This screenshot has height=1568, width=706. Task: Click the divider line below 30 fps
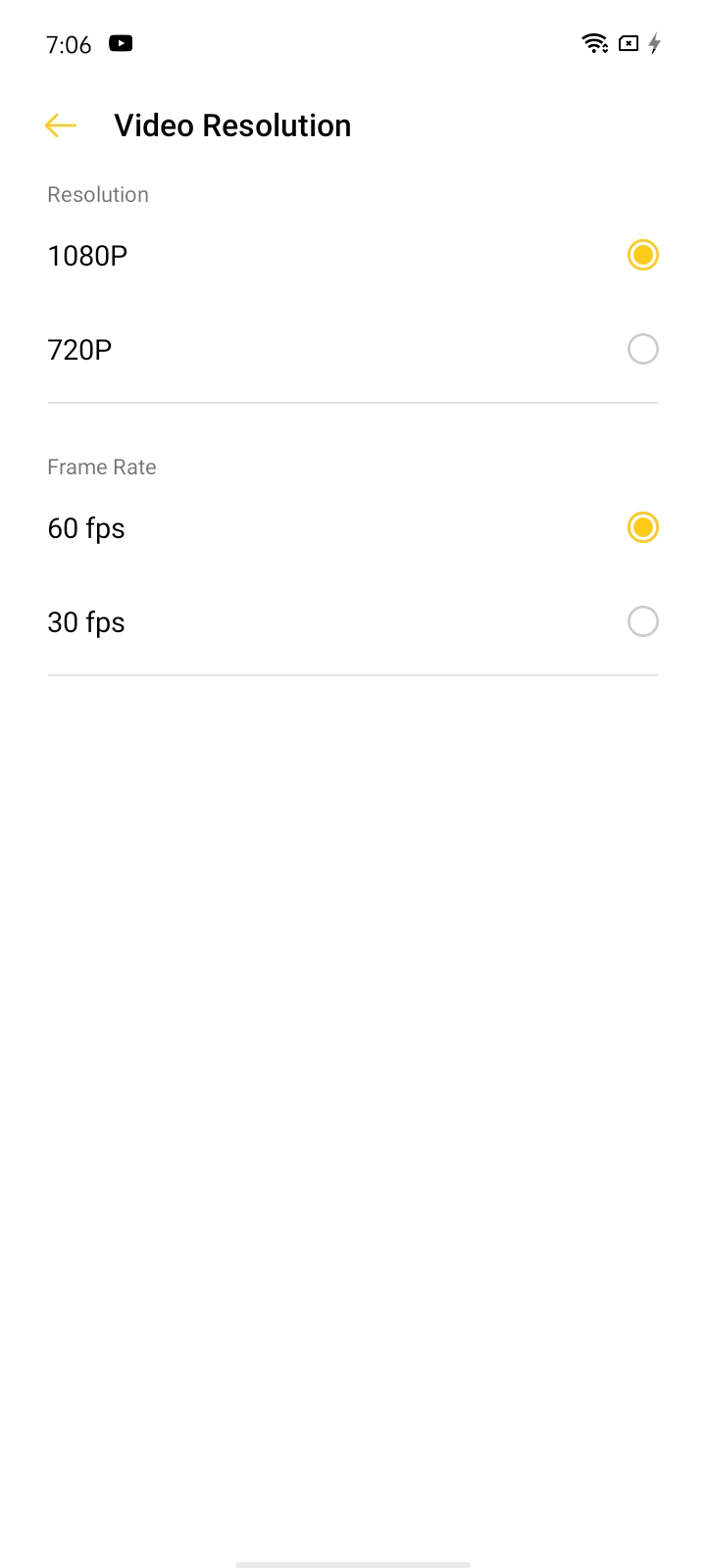[353, 675]
